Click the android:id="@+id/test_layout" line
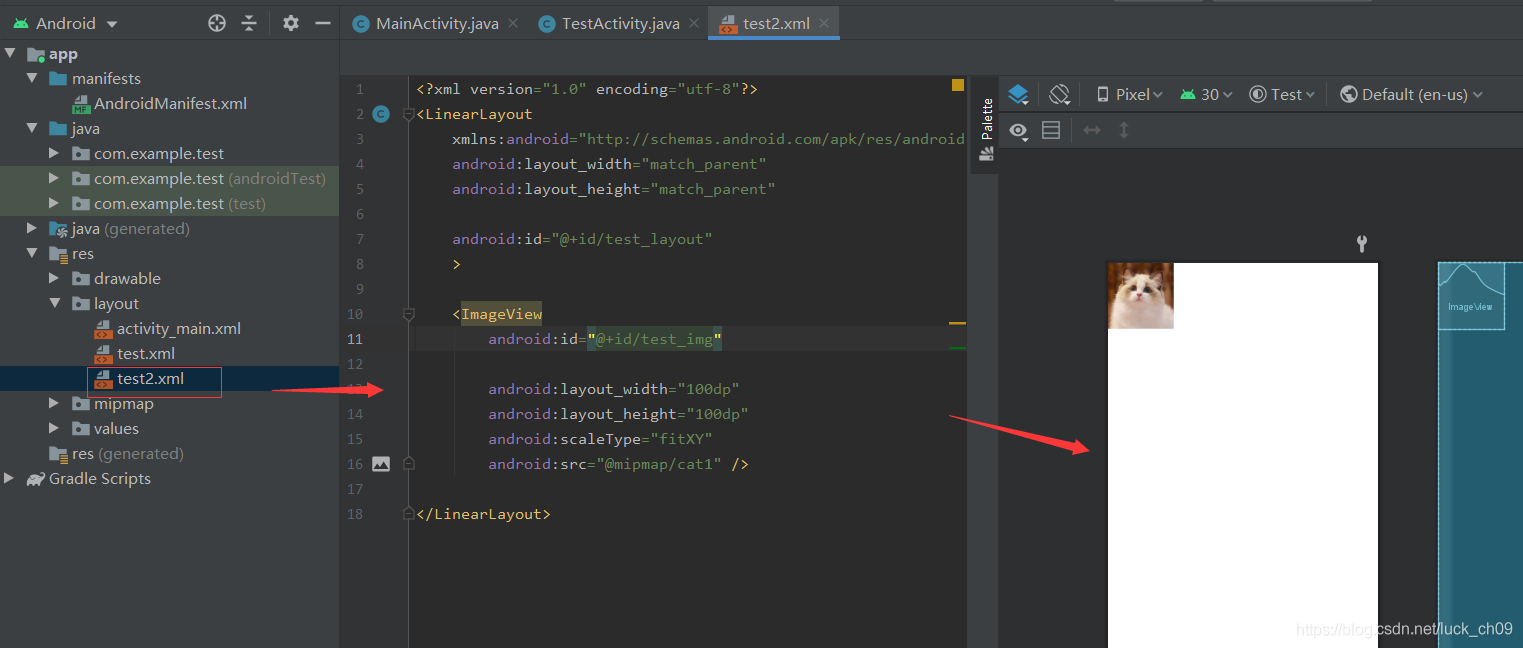The width and height of the screenshot is (1523, 648). point(582,239)
